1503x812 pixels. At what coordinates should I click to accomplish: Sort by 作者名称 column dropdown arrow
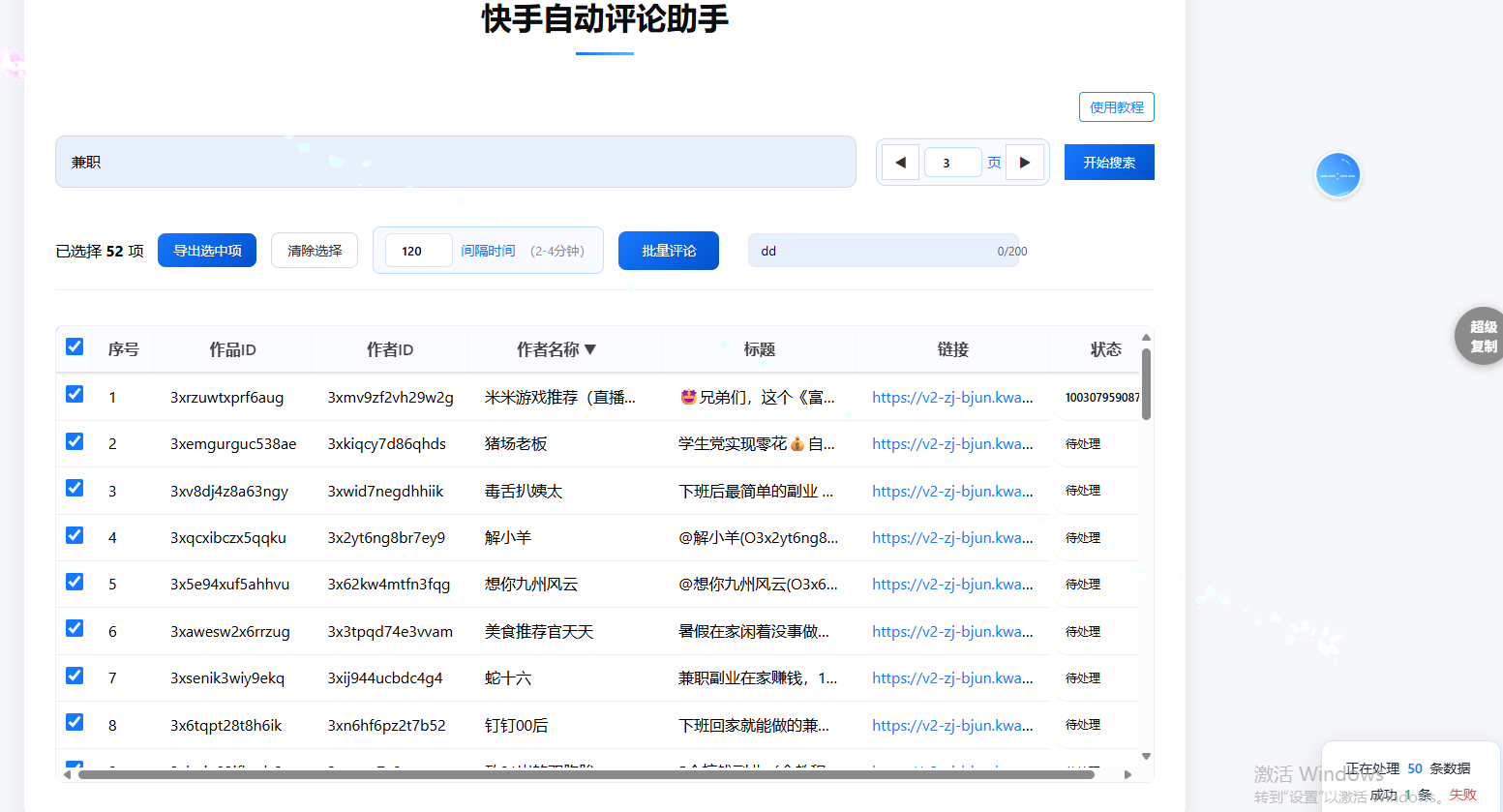pyautogui.click(x=590, y=349)
